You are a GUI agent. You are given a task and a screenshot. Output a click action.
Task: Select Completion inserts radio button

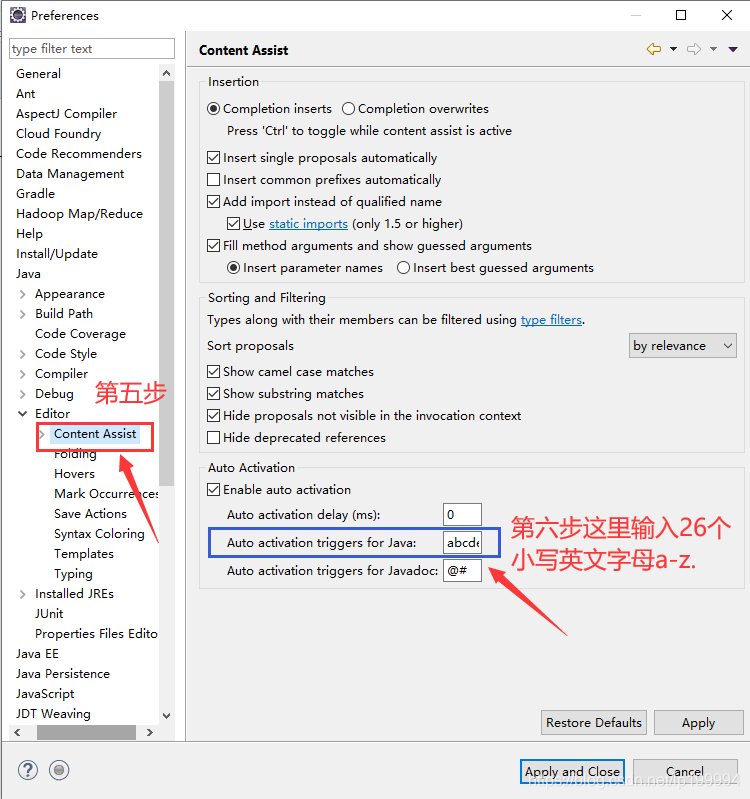(x=213, y=109)
